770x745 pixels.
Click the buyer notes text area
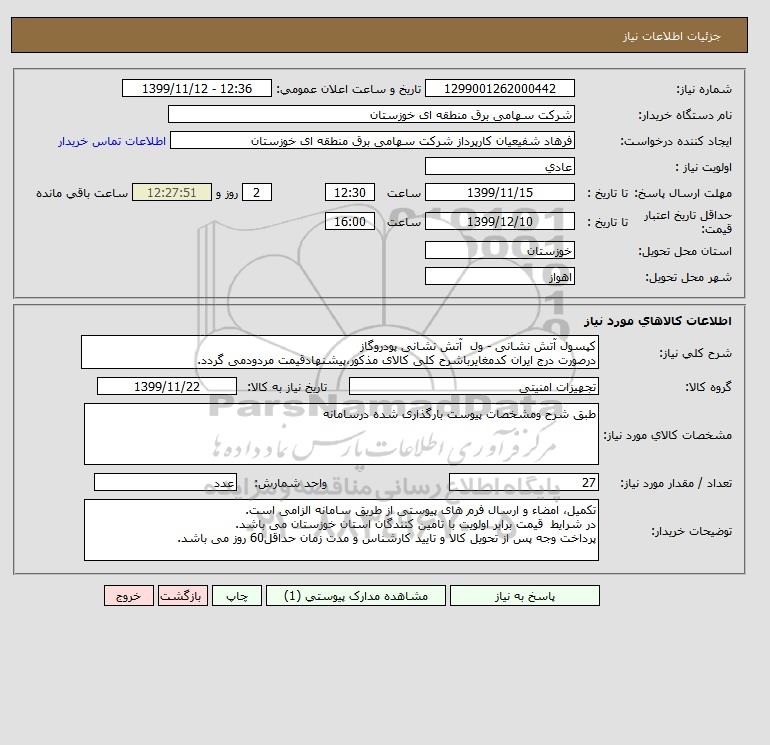[341, 530]
